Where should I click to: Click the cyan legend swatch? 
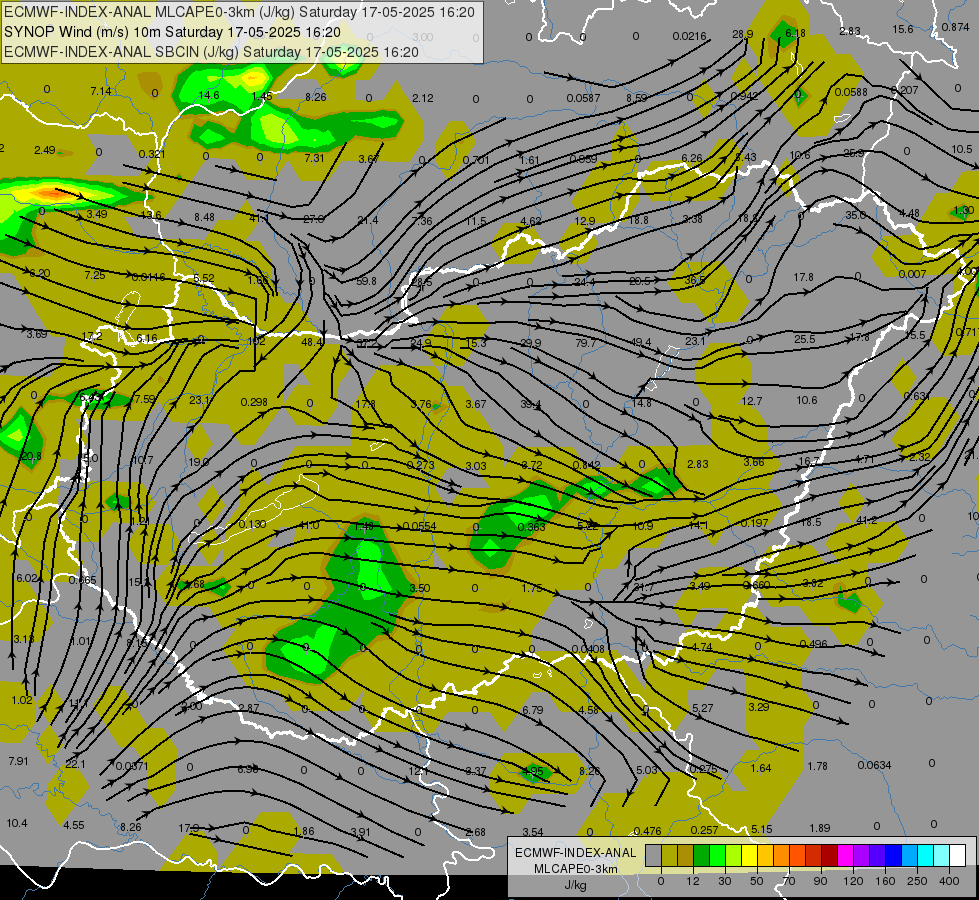[x=926, y=855]
